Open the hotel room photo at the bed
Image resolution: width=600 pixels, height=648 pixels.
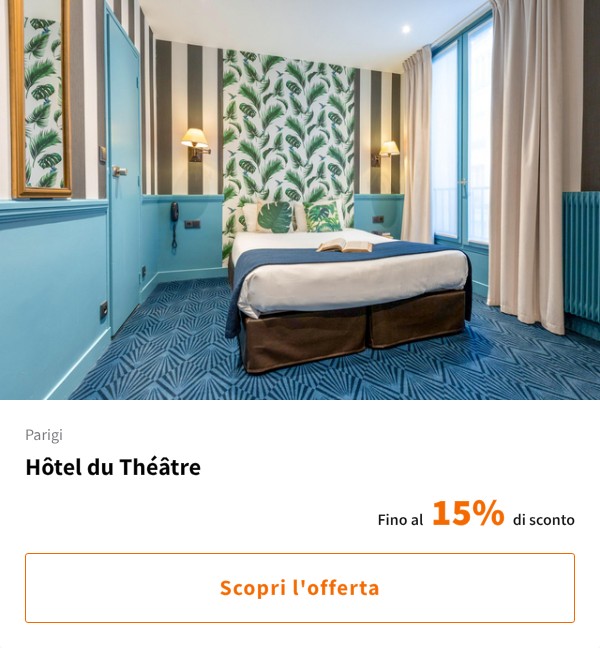point(347,289)
